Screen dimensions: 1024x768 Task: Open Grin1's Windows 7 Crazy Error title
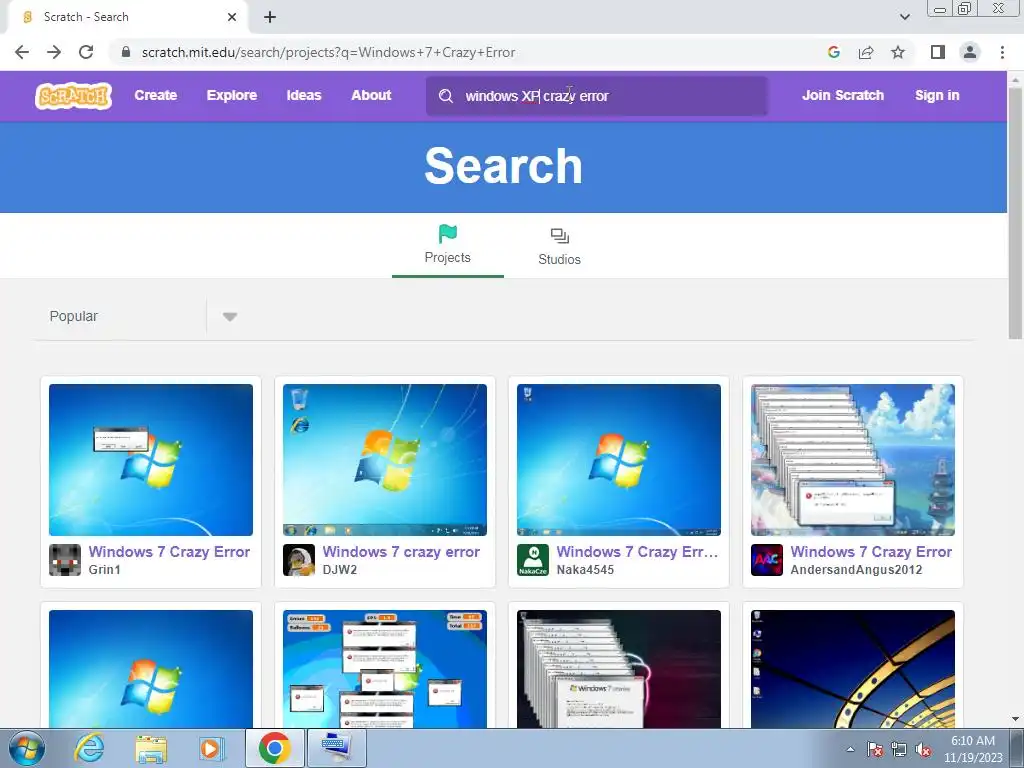tap(169, 552)
